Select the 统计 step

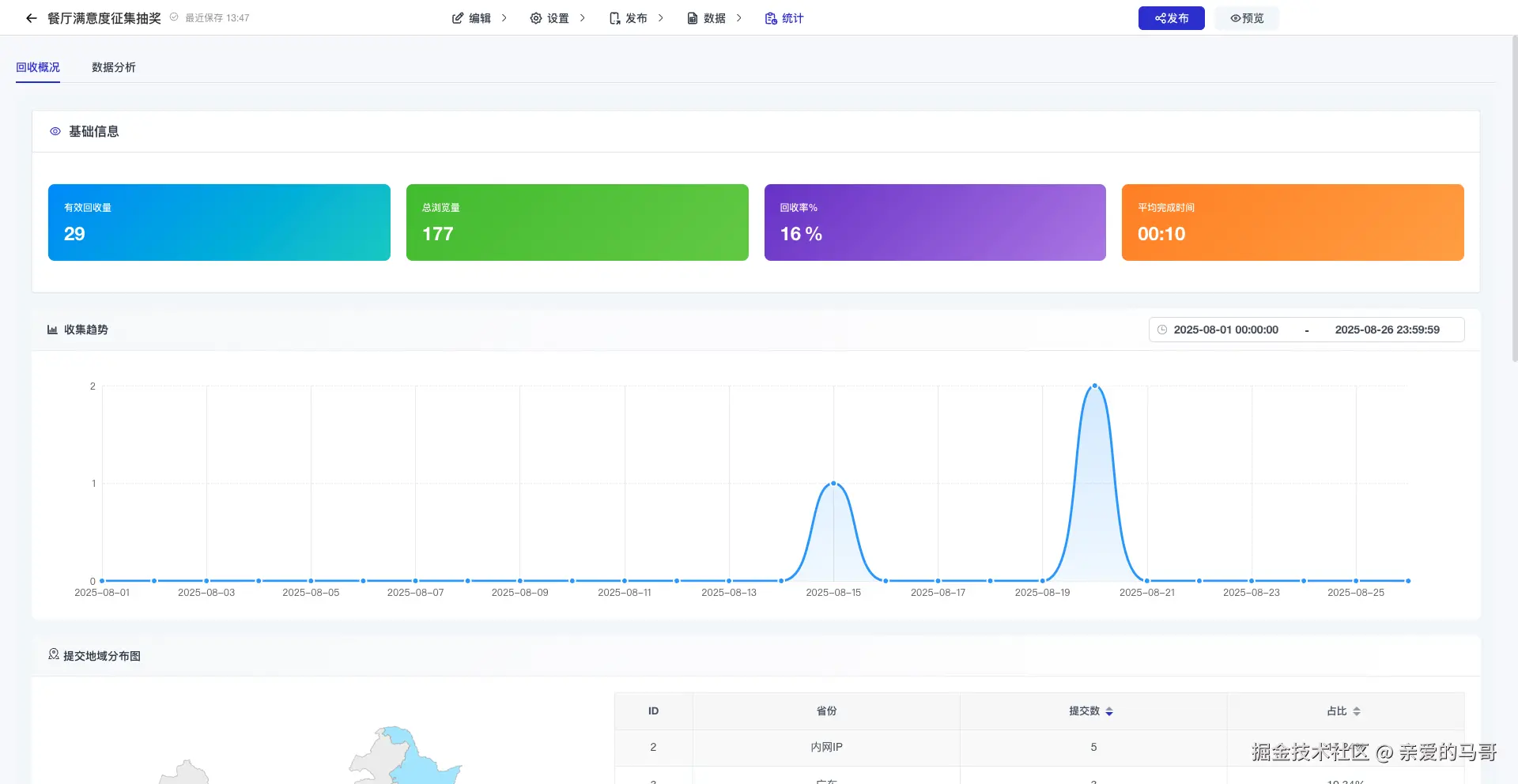pyautogui.click(x=784, y=18)
